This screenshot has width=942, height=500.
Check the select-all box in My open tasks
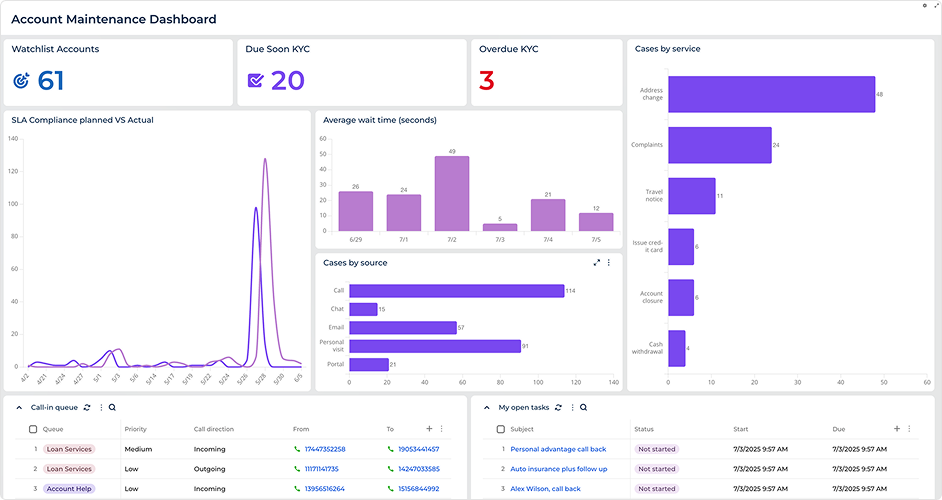(501, 430)
